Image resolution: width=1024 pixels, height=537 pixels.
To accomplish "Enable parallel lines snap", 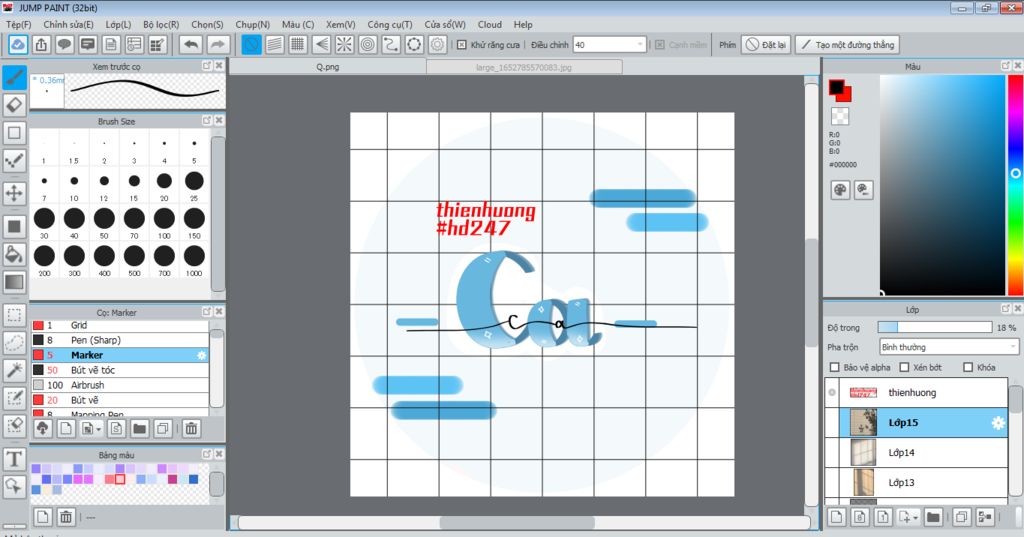I will (275, 44).
